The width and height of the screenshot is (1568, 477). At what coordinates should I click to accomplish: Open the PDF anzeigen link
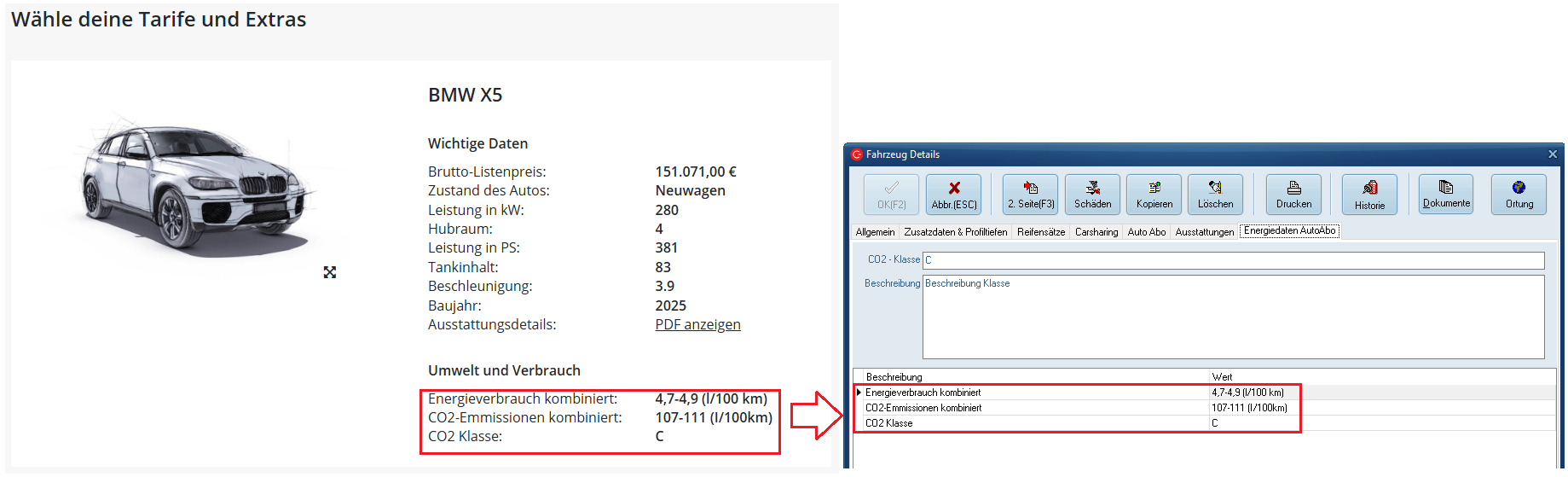pyautogui.click(x=697, y=324)
